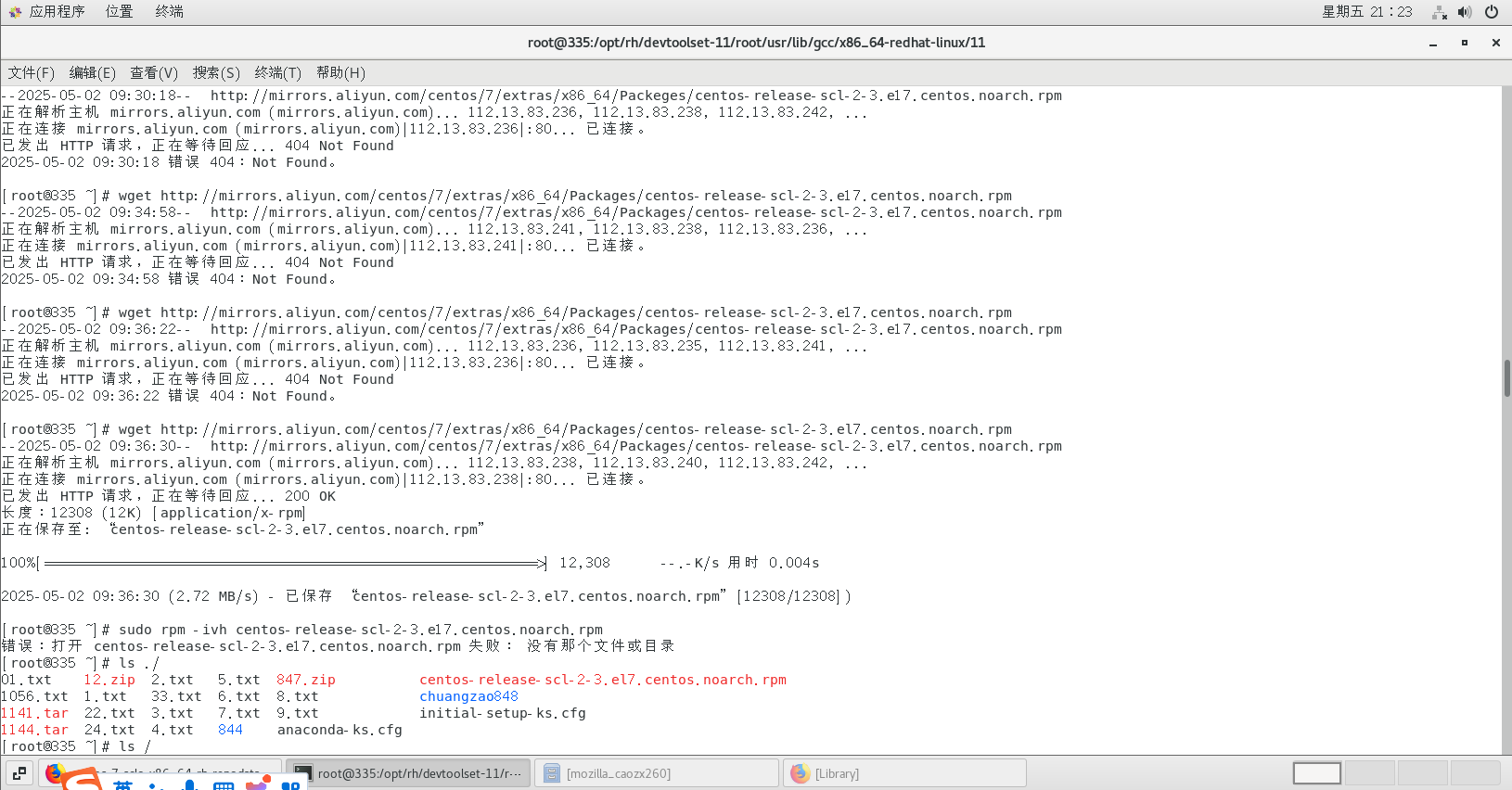Click the clock showing 星期五 21:23
Image resolution: width=1512 pixels, height=790 pixels.
click(x=1366, y=12)
